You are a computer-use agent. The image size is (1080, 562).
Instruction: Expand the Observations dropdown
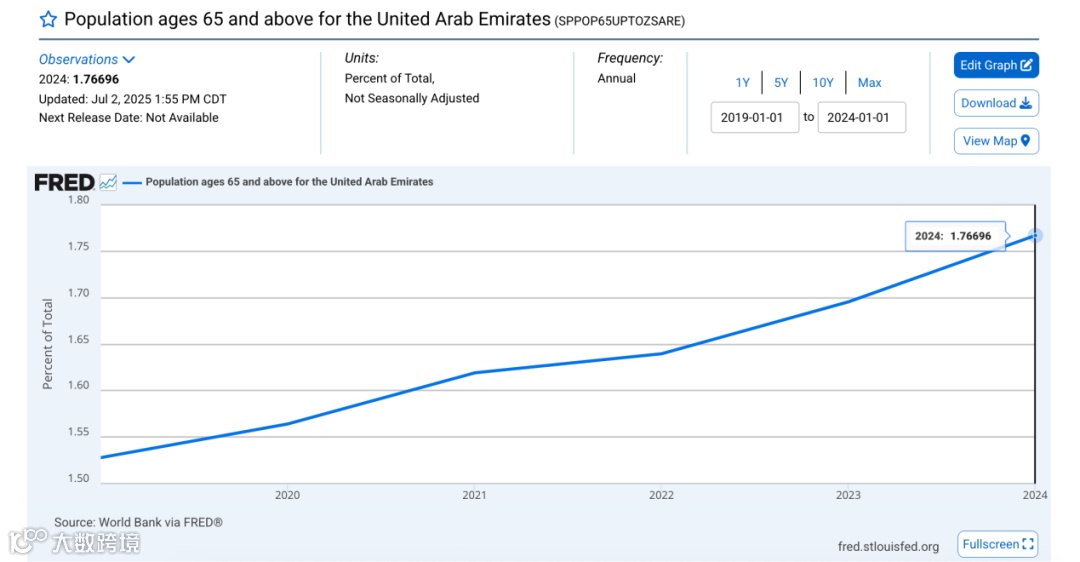tap(87, 60)
